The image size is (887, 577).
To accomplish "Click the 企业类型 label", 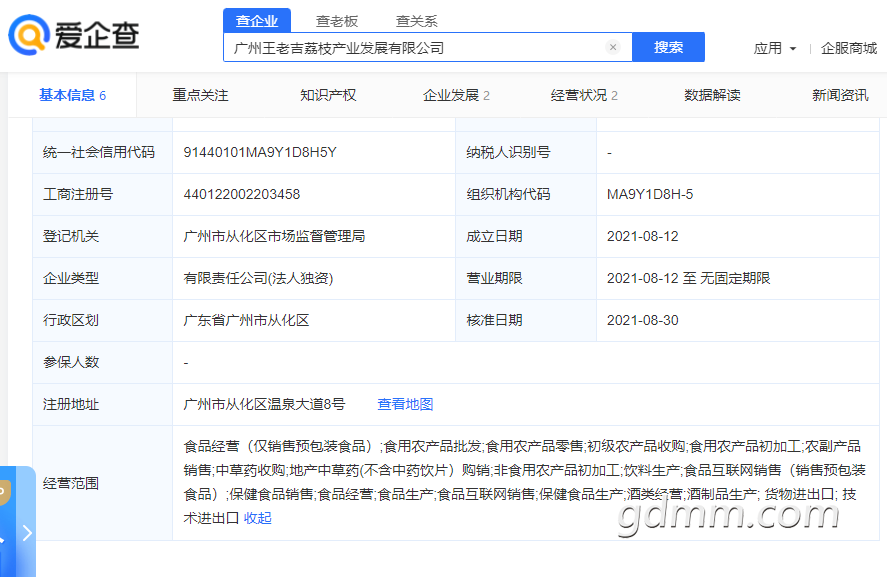I will (71, 278).
